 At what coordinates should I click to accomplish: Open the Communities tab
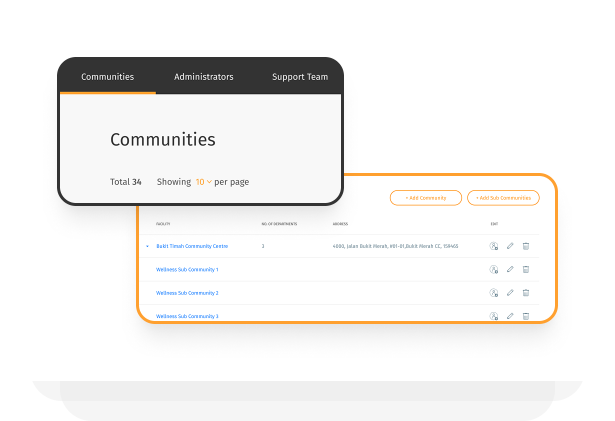tap(107, 77)
